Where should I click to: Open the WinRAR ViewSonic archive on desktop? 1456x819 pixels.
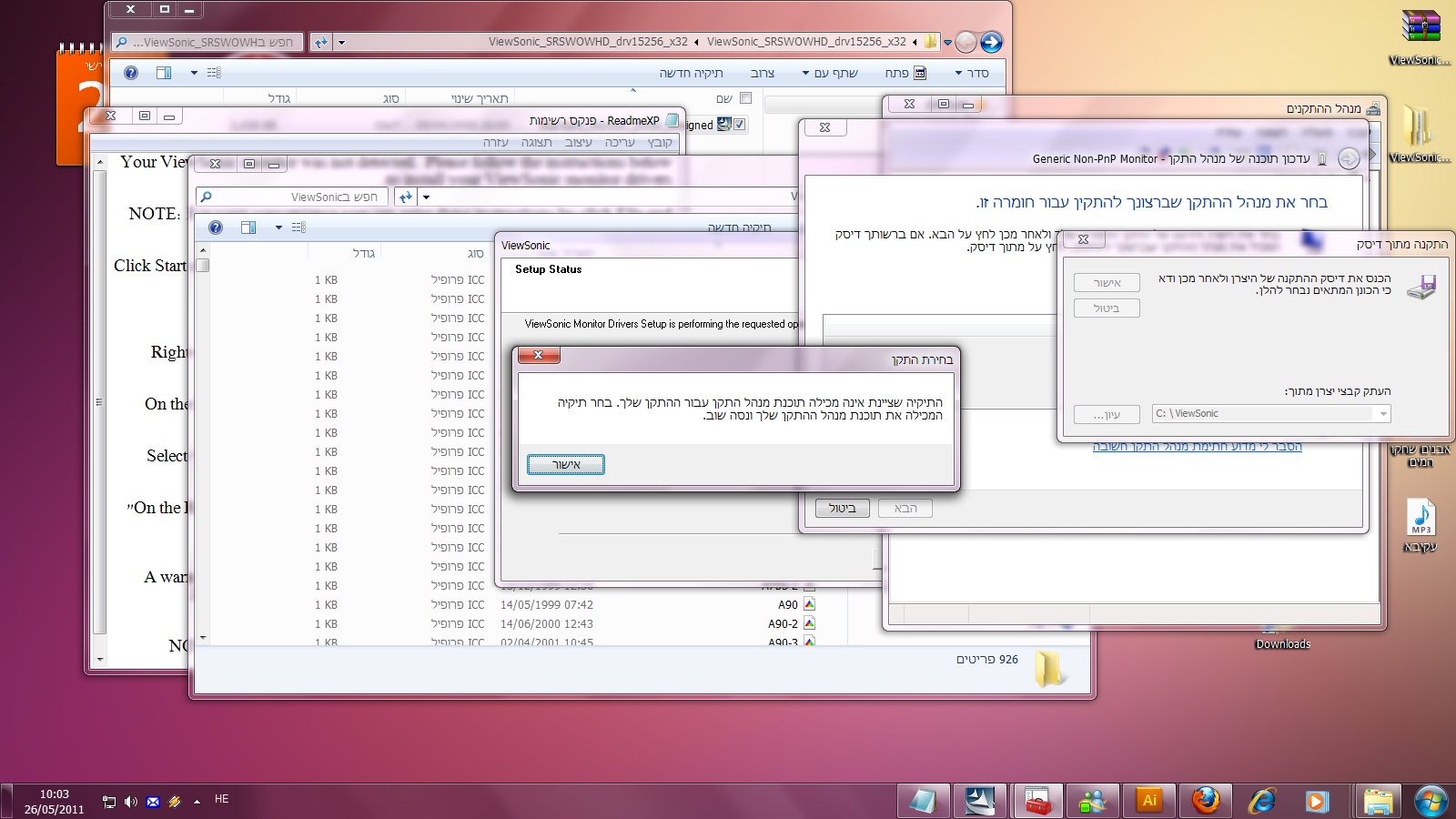coord(1421,27)
